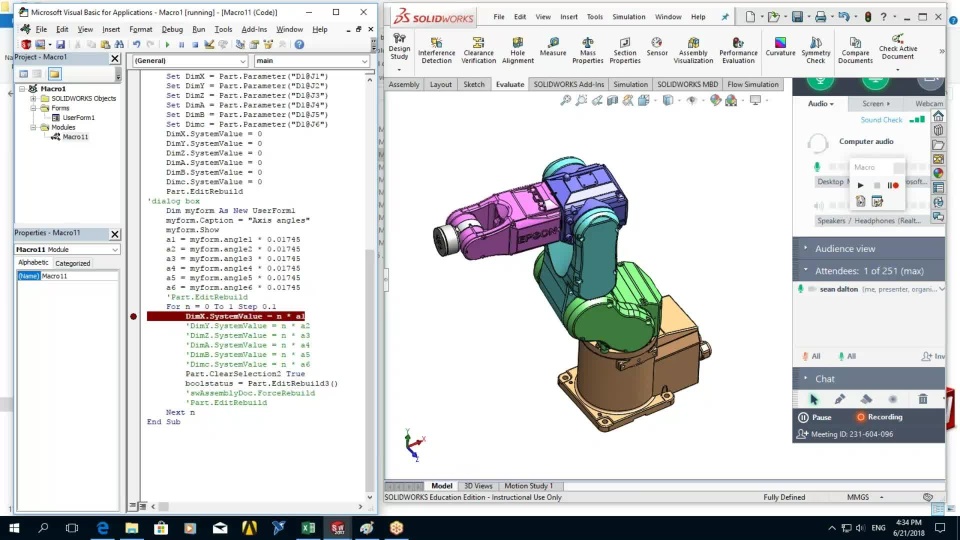Mute All attendees microphone button
This screenshot has width=960, height=540.
click(811, 356)
